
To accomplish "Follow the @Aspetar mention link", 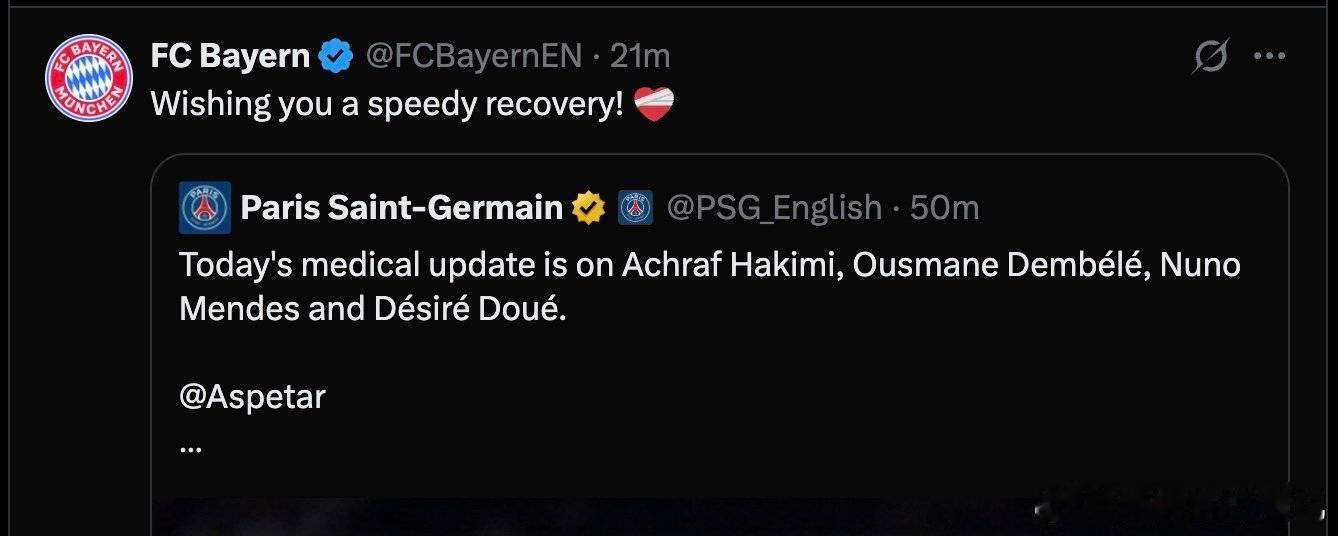I will click(253, 397).
